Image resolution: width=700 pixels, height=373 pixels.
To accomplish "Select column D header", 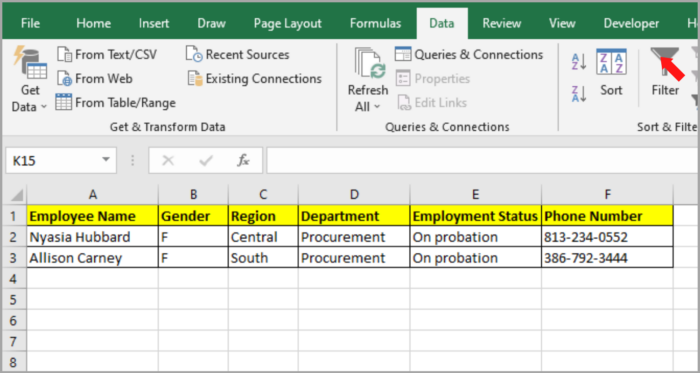I will [x=354, y=195].
